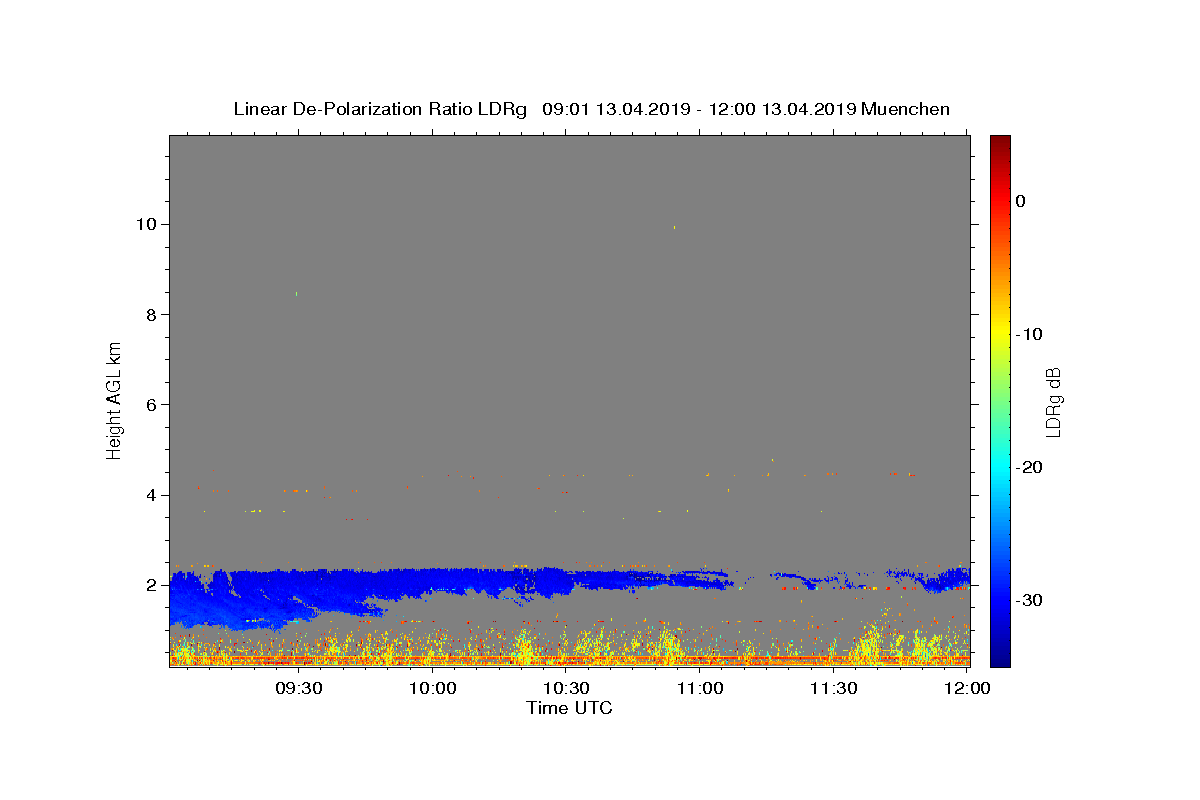Click the 'LDRg dB' colorbar label
The width and height of the screenshot is (1200, 800).
click(1052, 401)
